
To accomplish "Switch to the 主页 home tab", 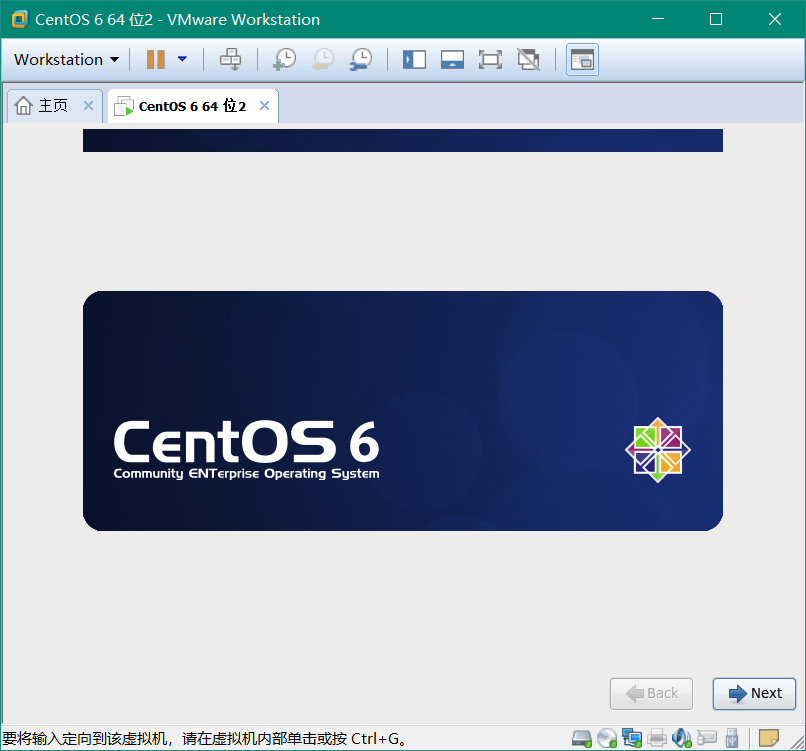I will point(43,106).
